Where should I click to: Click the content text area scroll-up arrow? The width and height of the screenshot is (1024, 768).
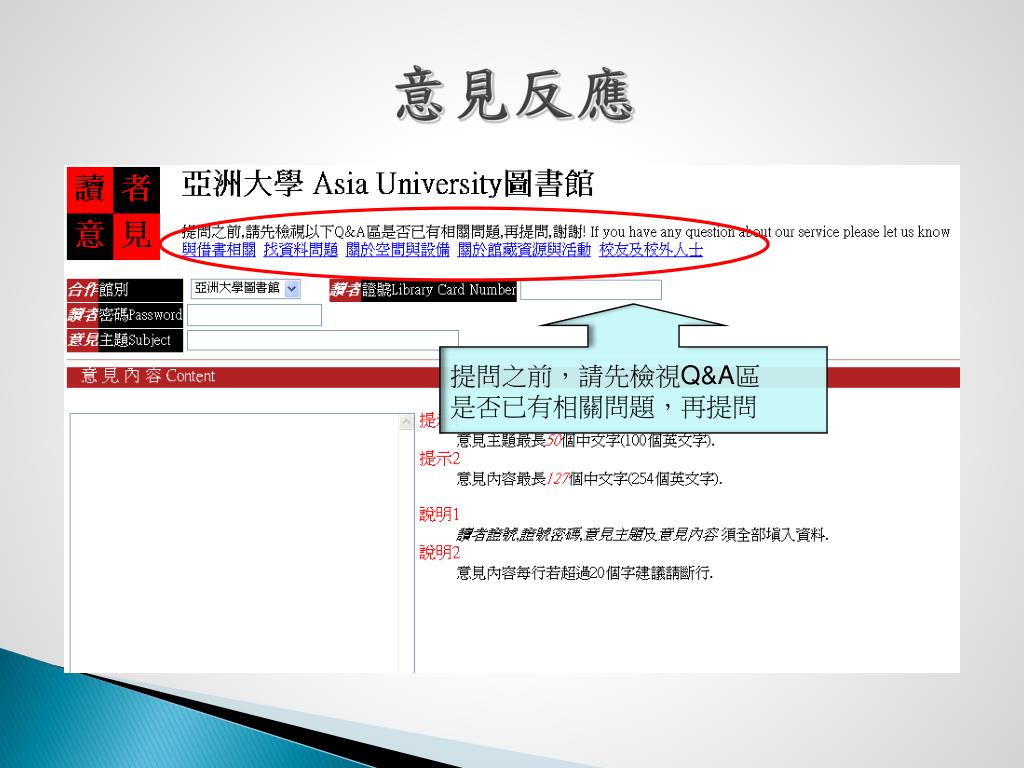coord(406,422)
